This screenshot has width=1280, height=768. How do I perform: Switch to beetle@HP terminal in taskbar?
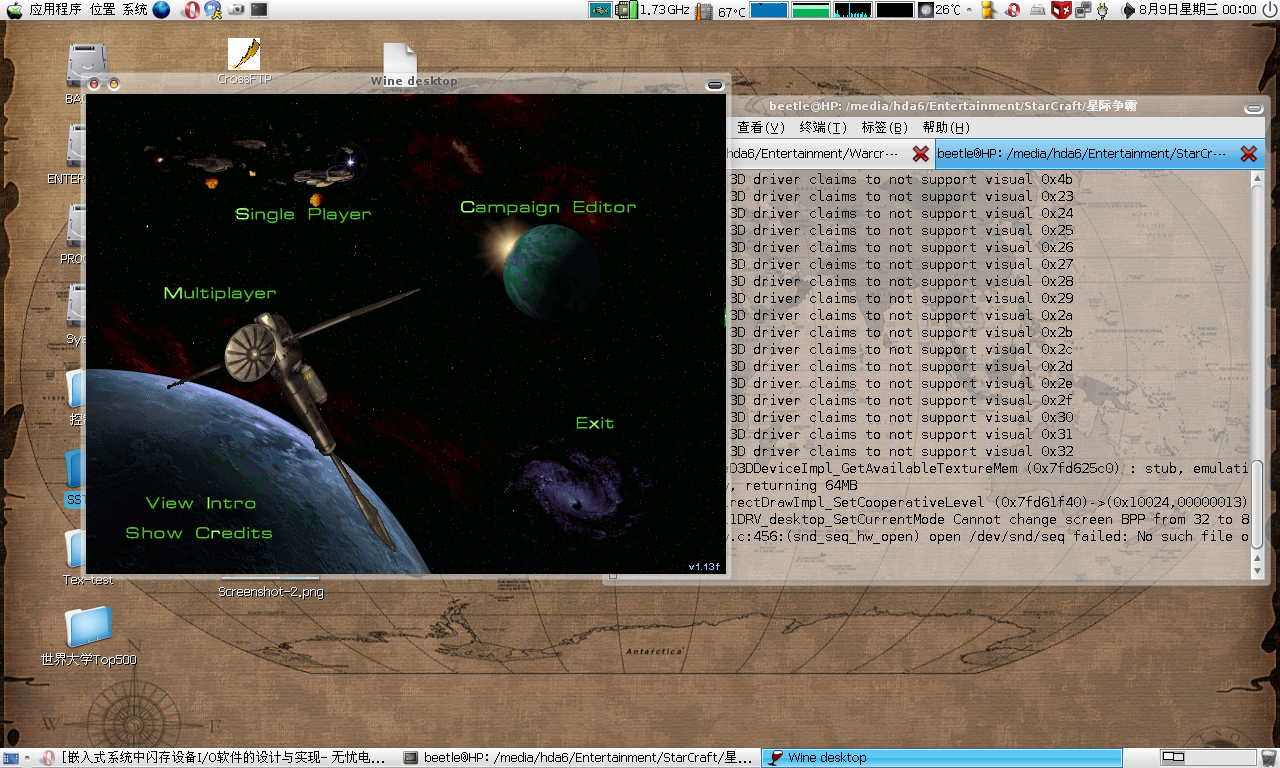(577, 758)
